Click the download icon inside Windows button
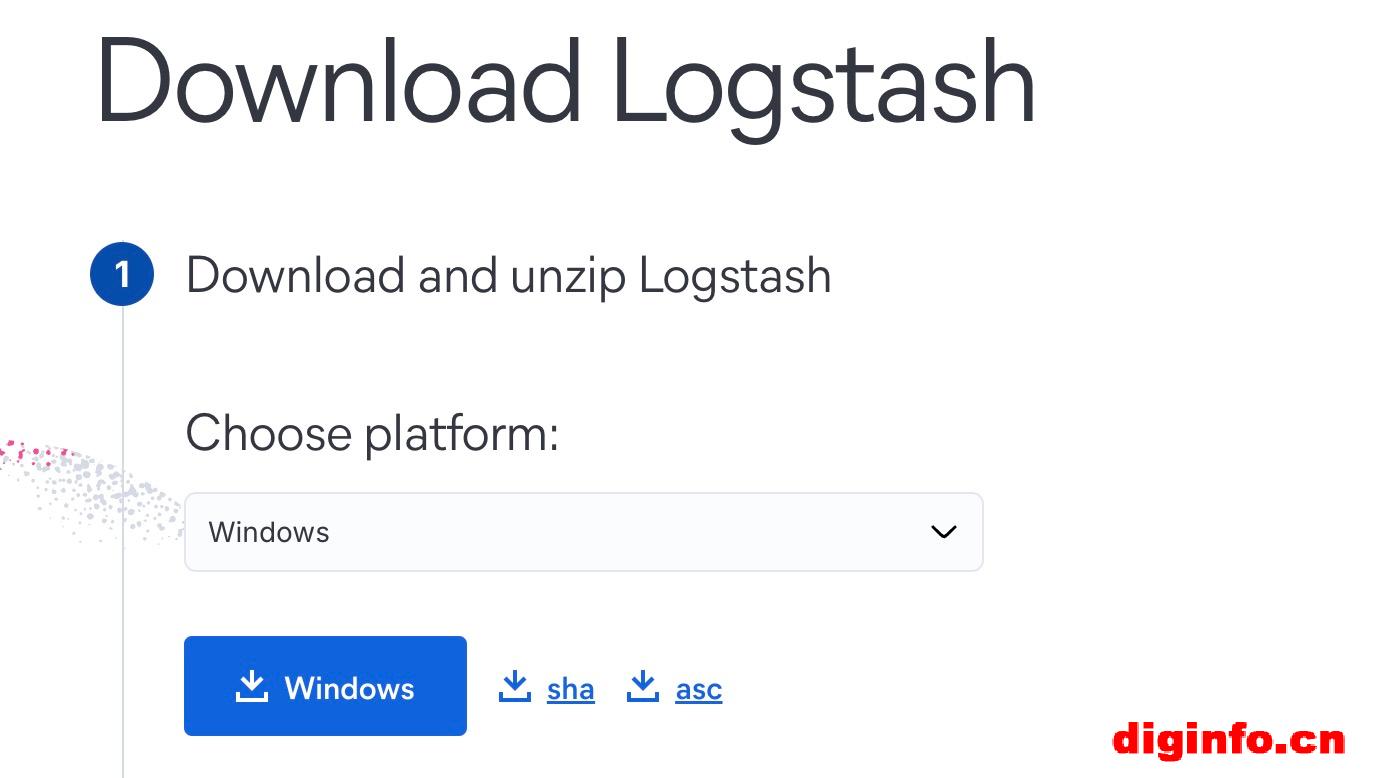The width and height of the screenshot is (1392, 778). (252, 687)
